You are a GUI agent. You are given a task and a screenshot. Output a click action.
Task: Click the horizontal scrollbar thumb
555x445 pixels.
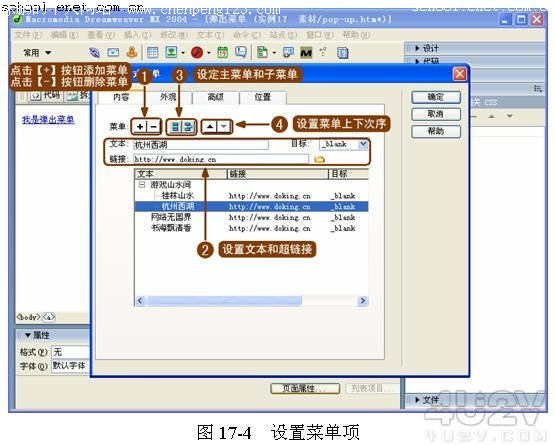tap(224, 301)
